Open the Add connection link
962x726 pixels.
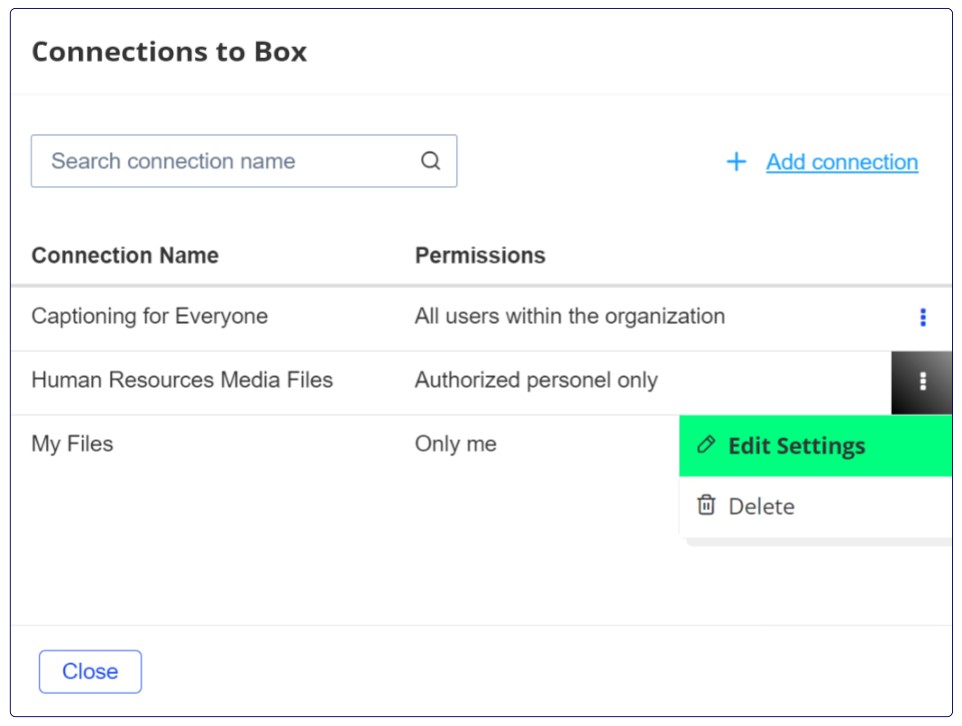point(841,161)
